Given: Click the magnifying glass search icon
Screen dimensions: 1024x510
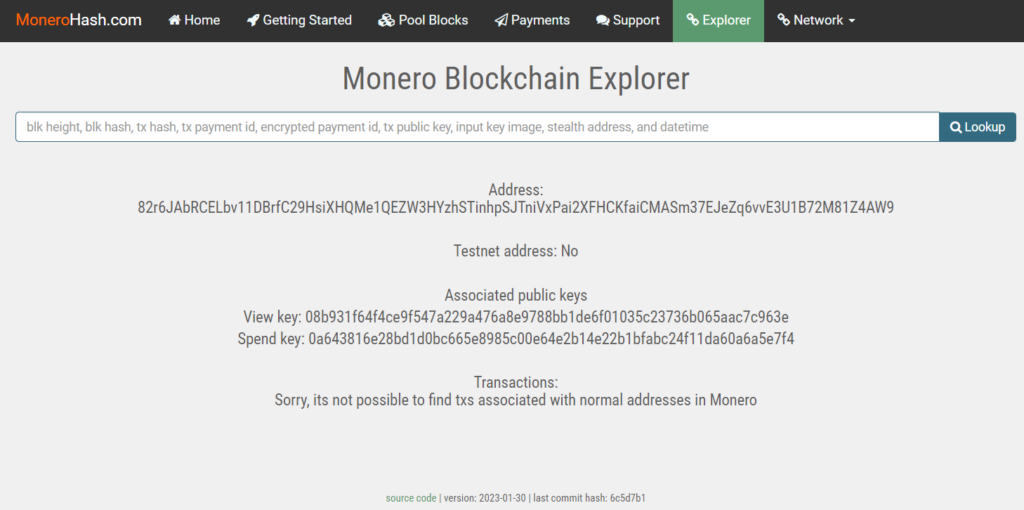Looking at the screenshot, I should (956, 127).
